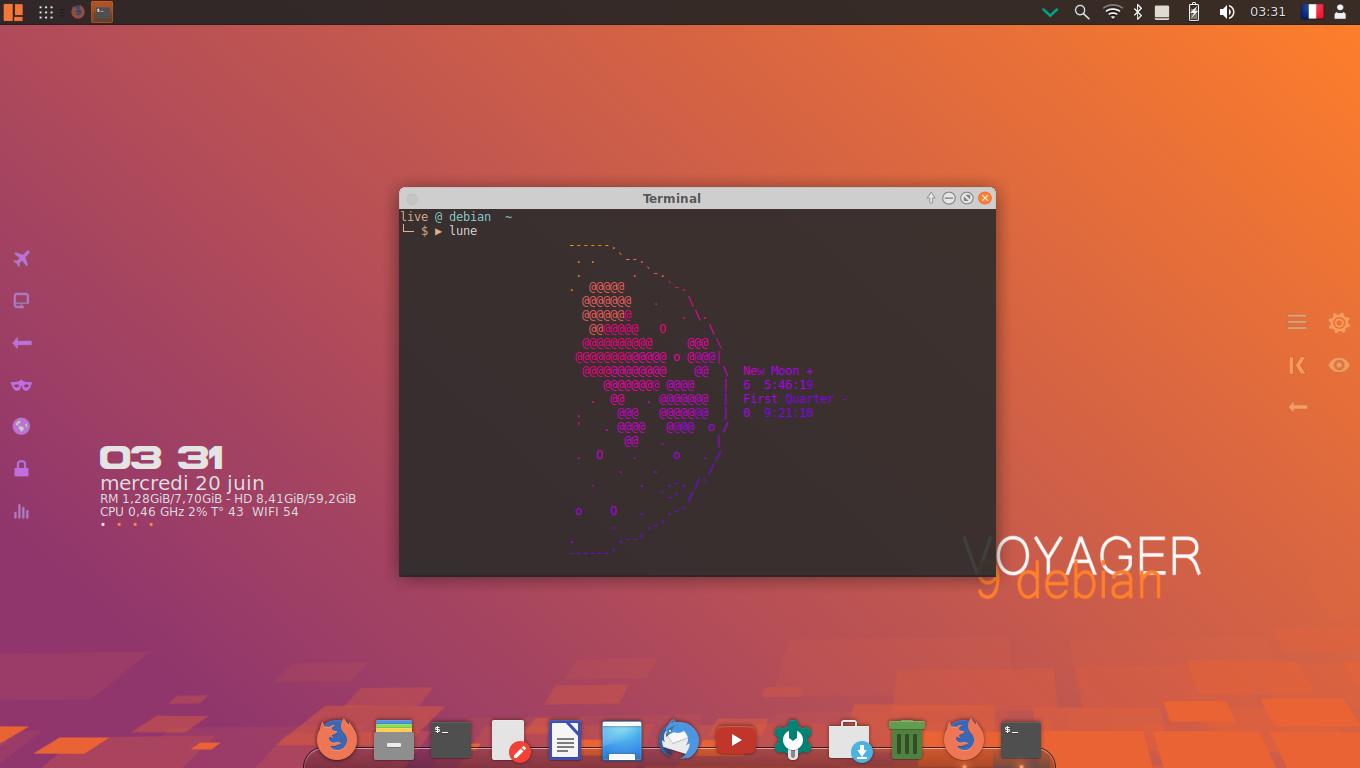Click the globe icon in left sidebar
Screen dimensions: 1360x768
tap(21, 427)
